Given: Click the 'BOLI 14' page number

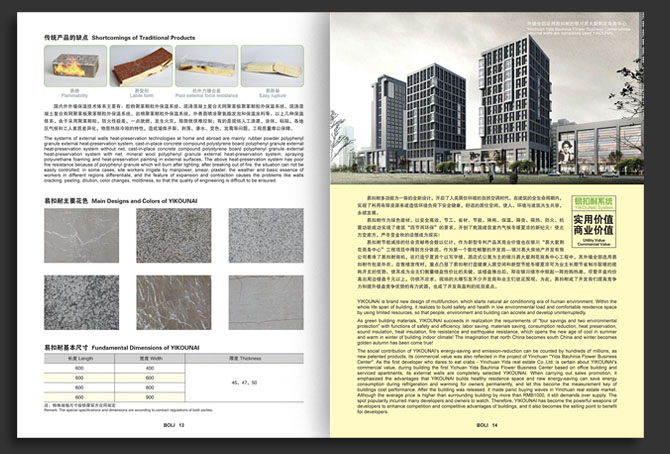Looking at the screenshot, I should coord(487,425).
